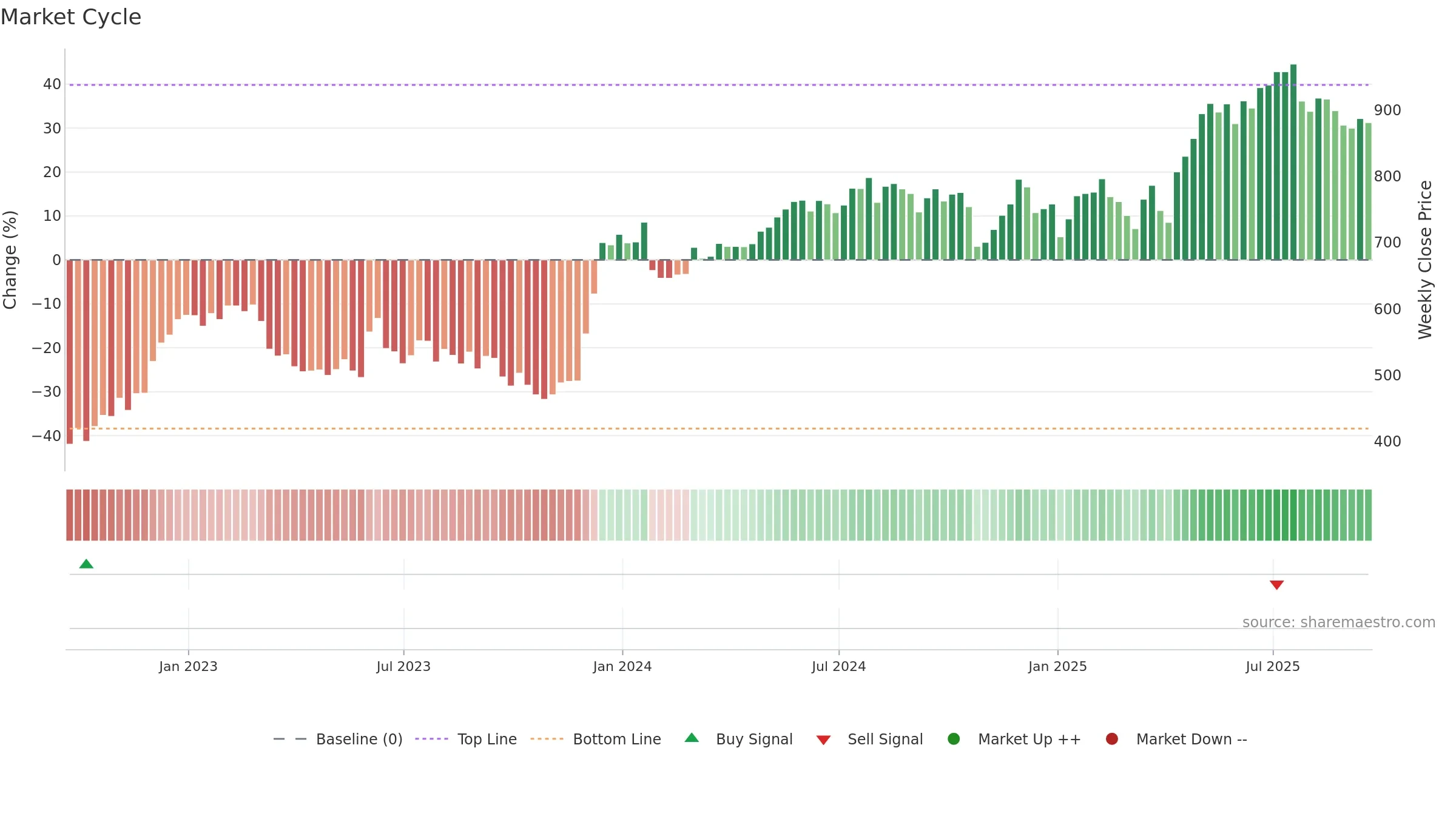Click the purple dotted top line
This screenshot has width=1456, height=819.
719,84
